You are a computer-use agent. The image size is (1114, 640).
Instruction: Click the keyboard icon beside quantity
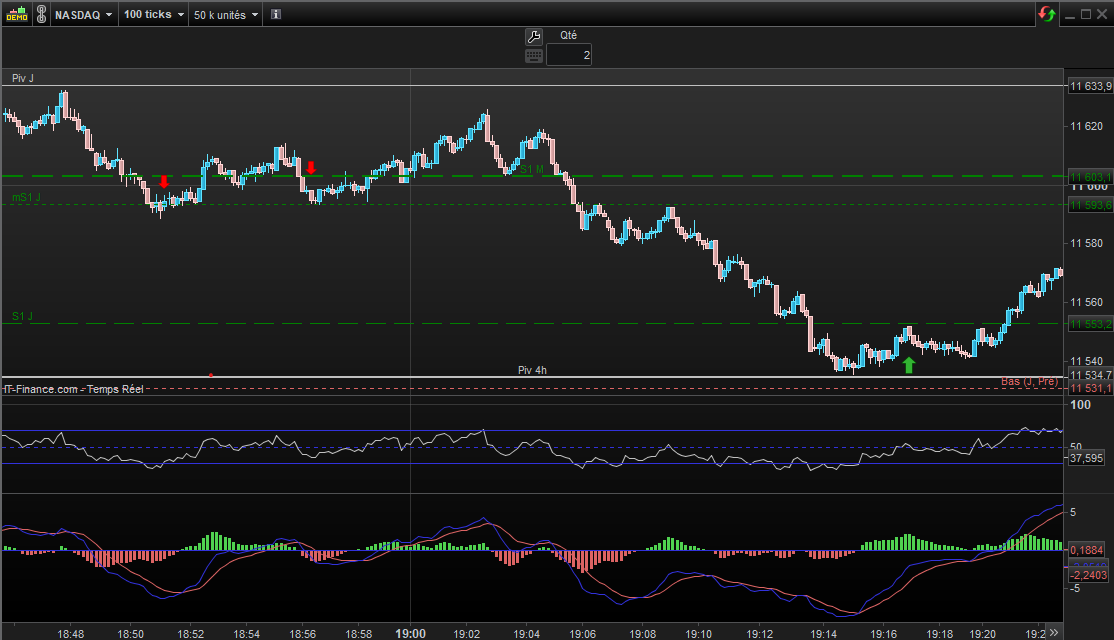point(533,56)
